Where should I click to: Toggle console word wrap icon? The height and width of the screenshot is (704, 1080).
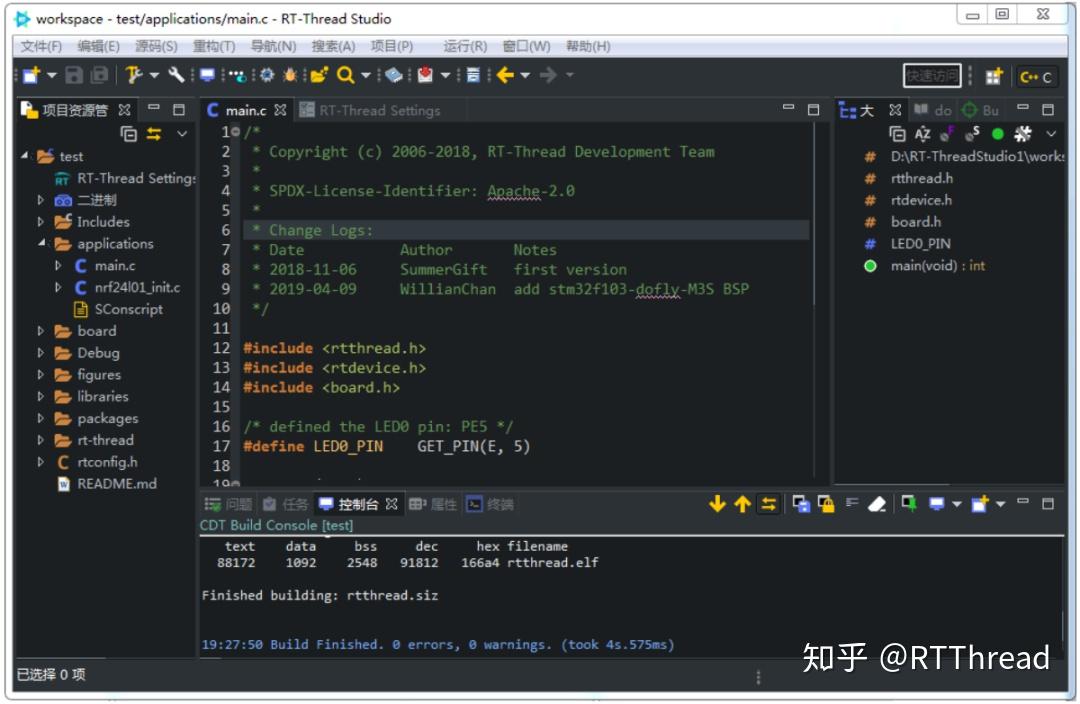tap(852, 504)
